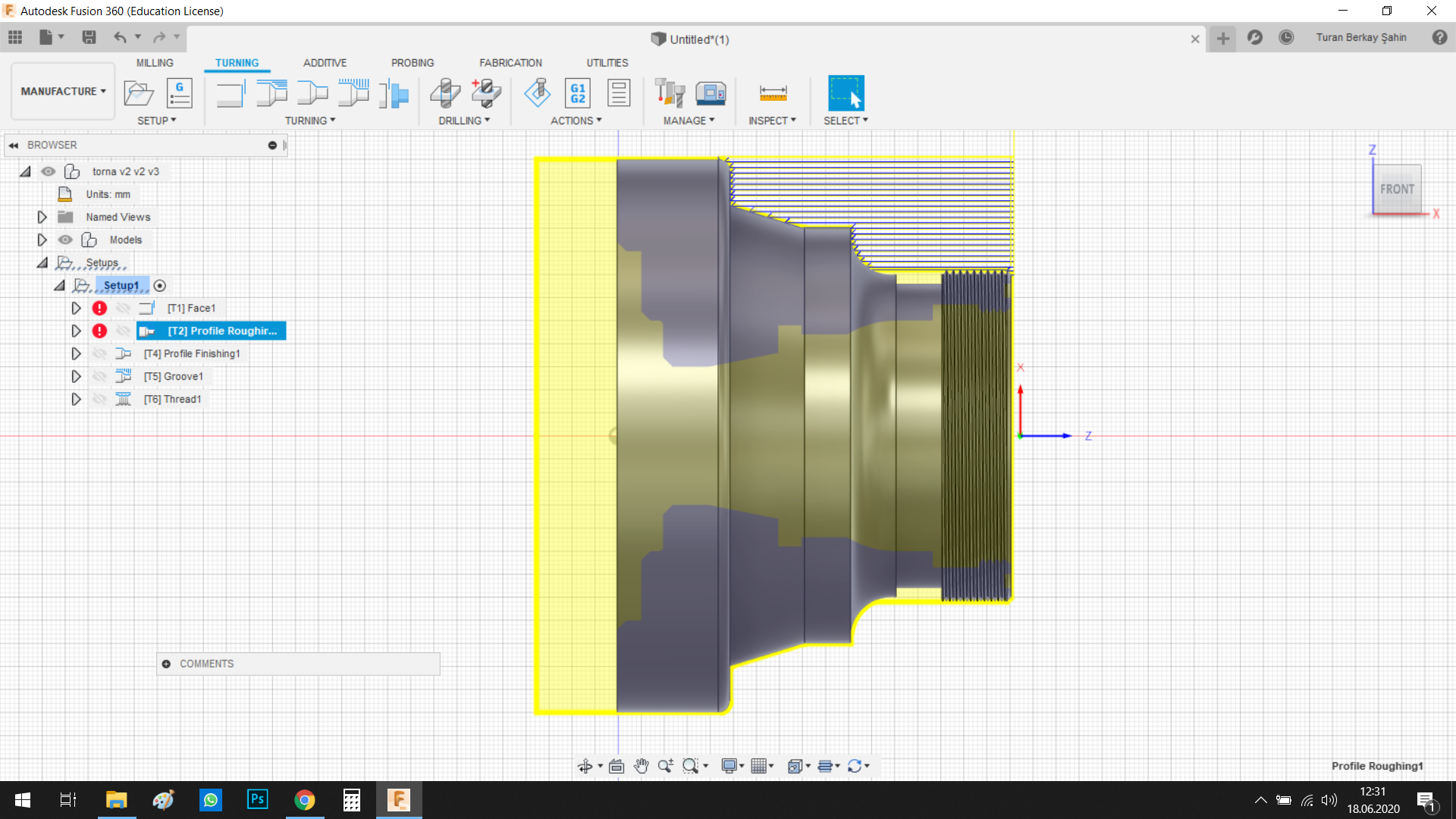The height and width of the screenshot is (819, 1456).
Task: Toggle visibility eye of Models node
Action: (66, 240)
